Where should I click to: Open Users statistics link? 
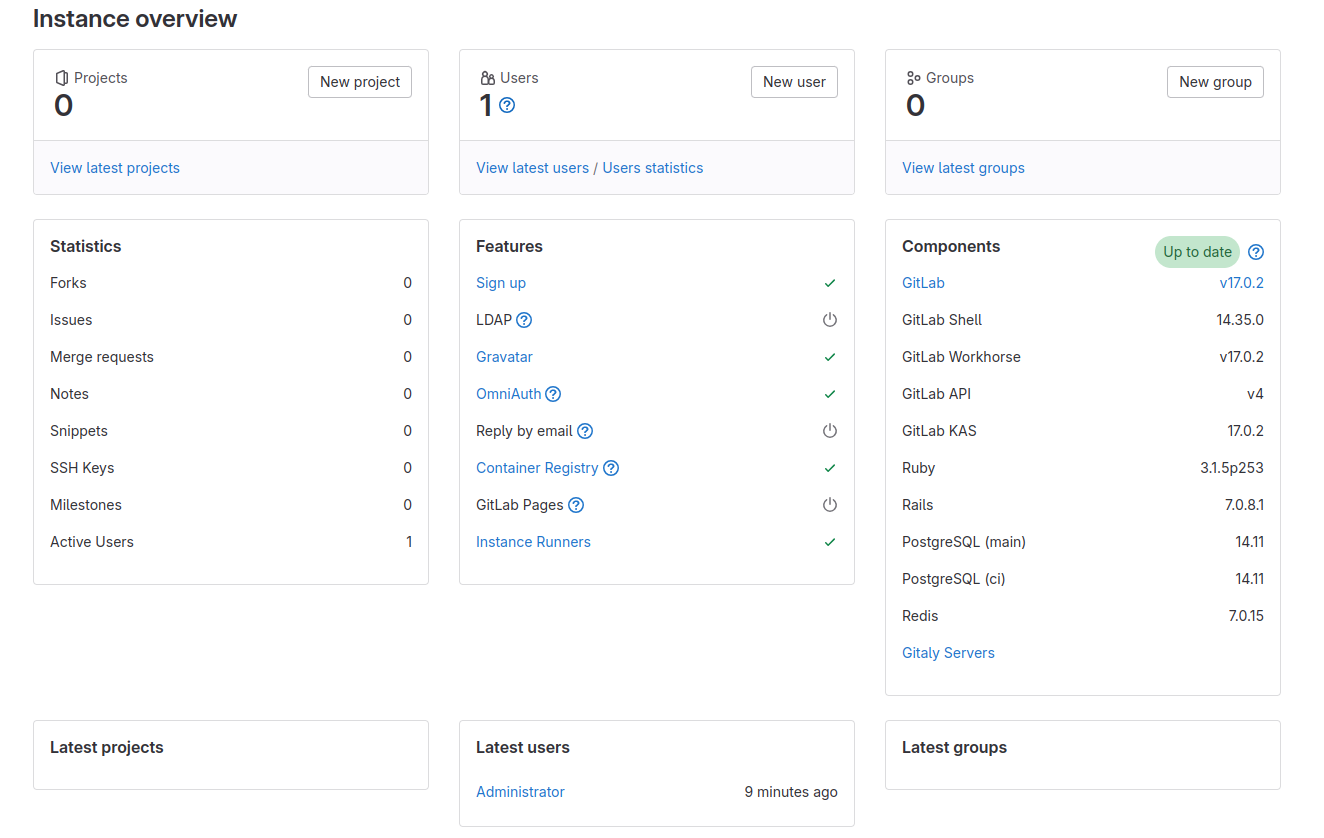pos(652,168)
